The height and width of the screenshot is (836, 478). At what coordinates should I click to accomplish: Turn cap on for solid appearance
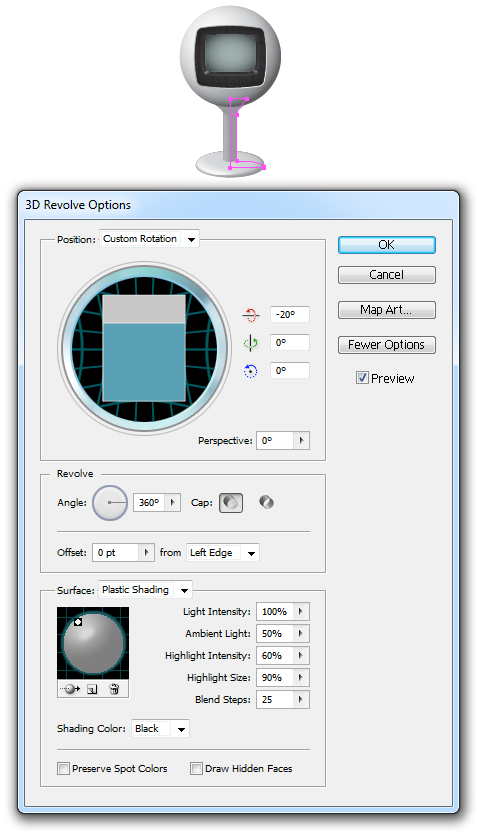[231, 502]
